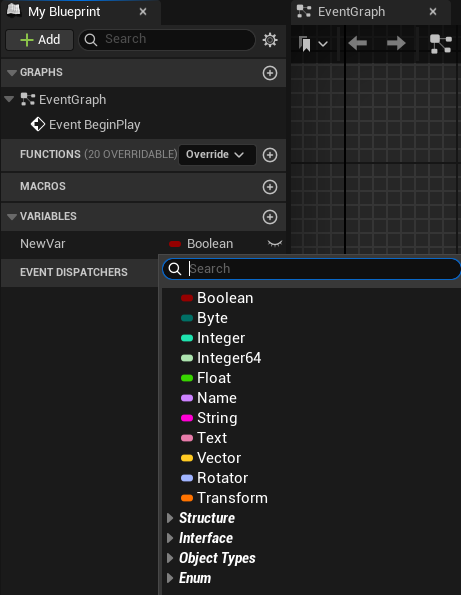Collapse the VARIABLES section

coord(12,217)
